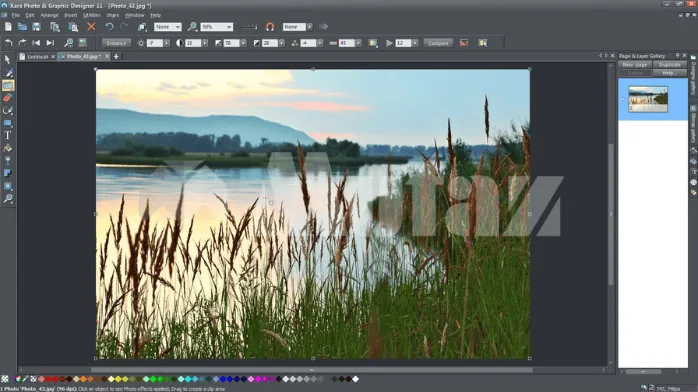Click the Paste clipboard icon
The width and height of the screenshot is (698, 392).
pyautogui.click(x=73, y=27)
